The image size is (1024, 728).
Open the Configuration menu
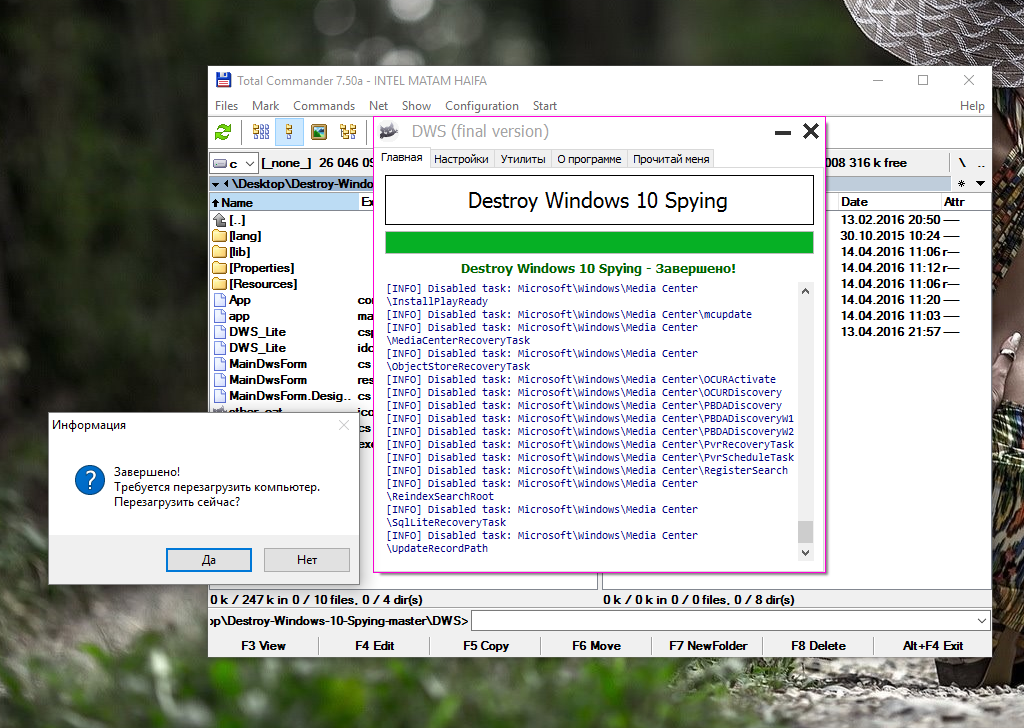pyautogui.click(x=481, y=106)
